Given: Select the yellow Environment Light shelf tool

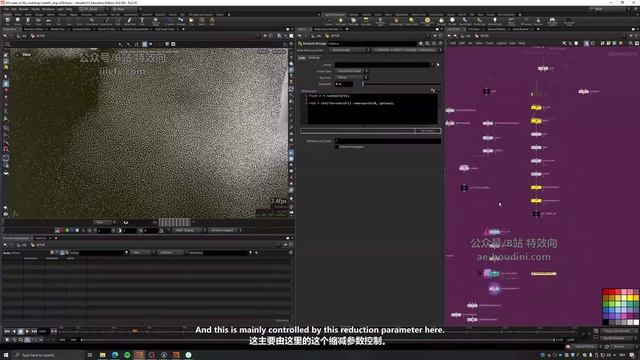Looking at the screenshot, I should tap(427, 21).
